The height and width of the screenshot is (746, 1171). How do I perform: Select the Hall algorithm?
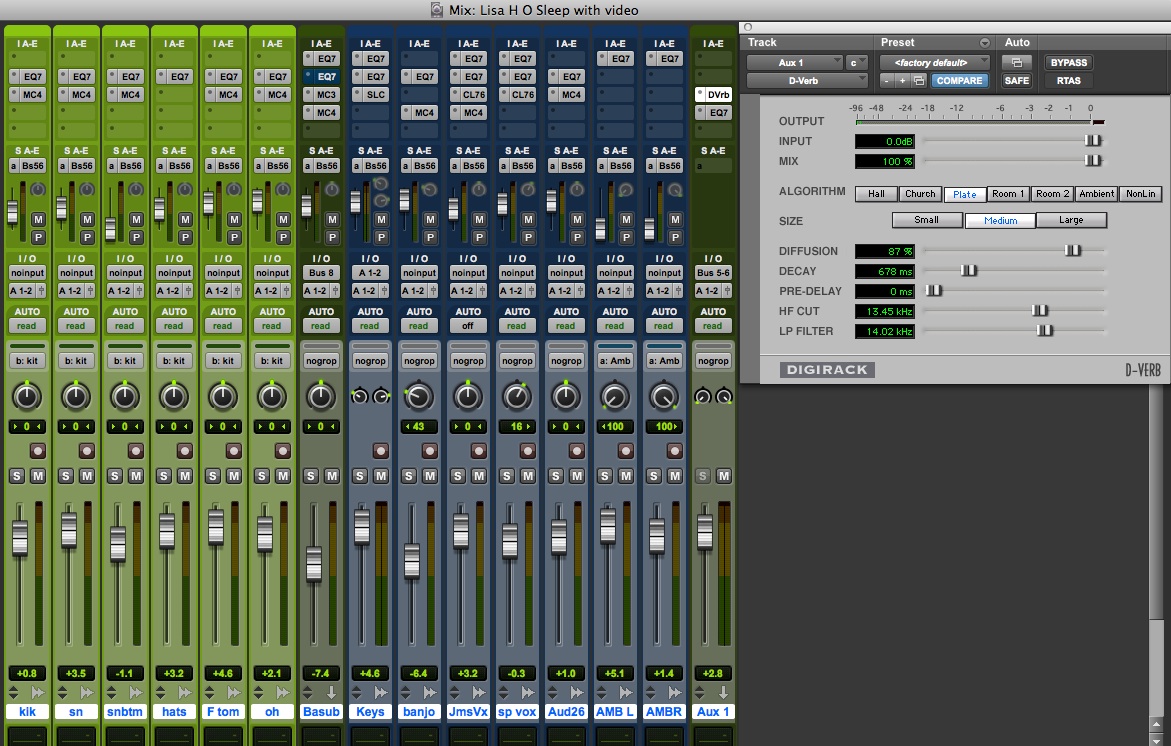click(x=876, y=193)
